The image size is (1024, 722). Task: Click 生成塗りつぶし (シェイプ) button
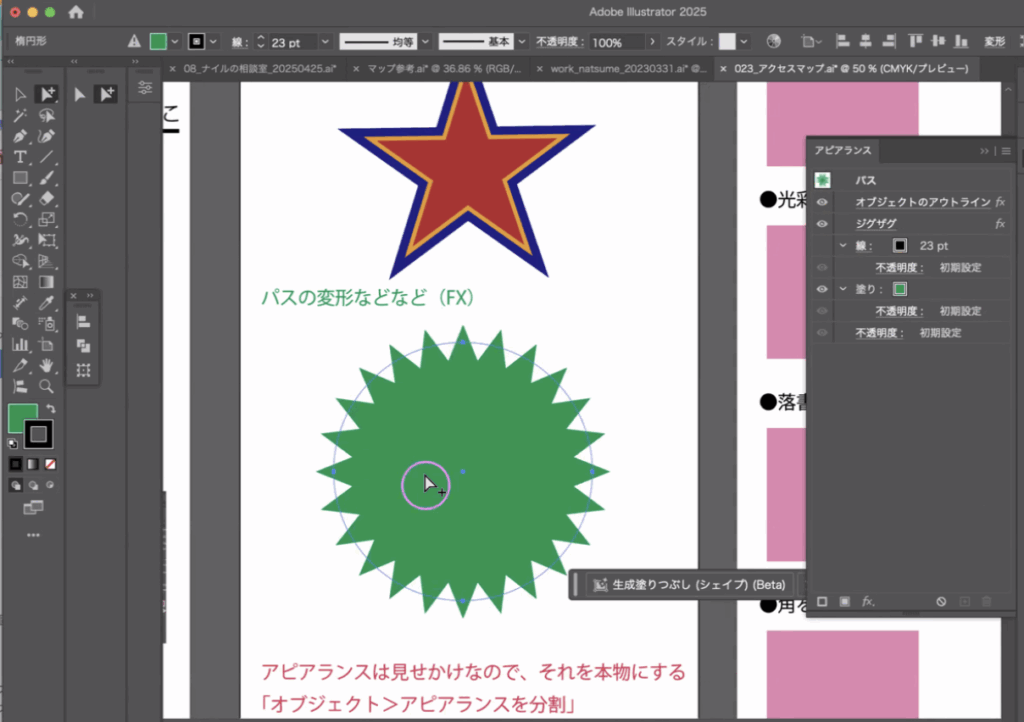[x=688, y=585]
